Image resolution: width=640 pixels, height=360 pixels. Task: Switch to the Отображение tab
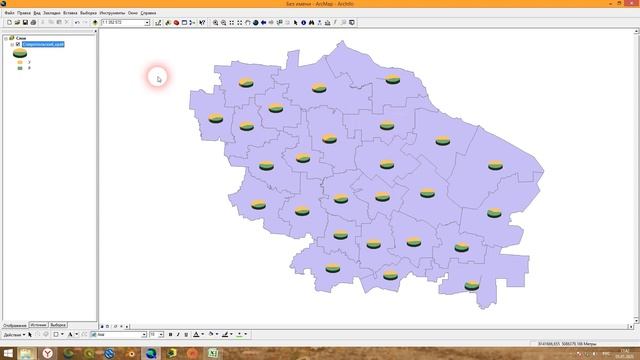click(15, 325)
